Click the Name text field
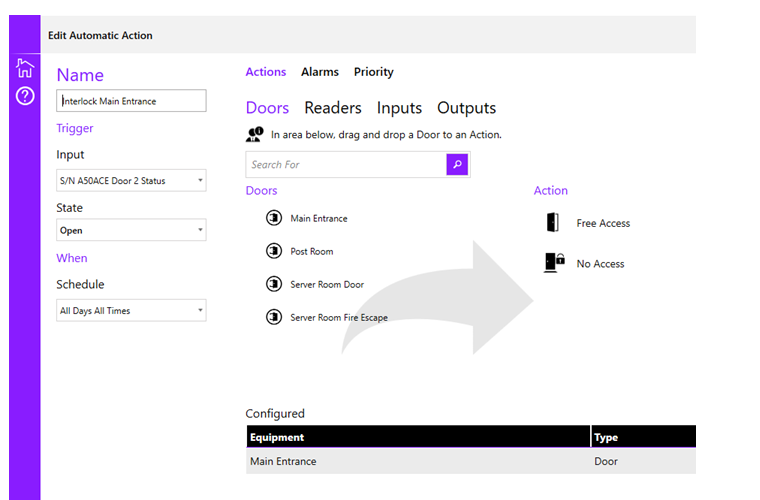This screenshot has width=760, height=500. [x=131, y=101]
